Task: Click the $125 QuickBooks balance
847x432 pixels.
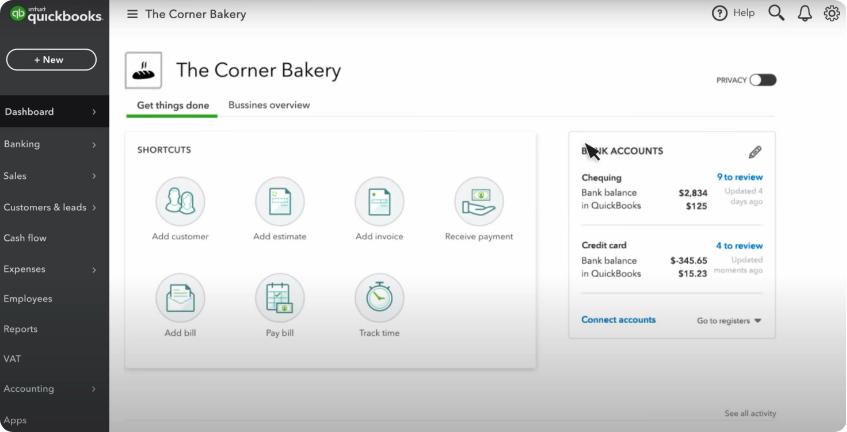Action: point(696,206)
